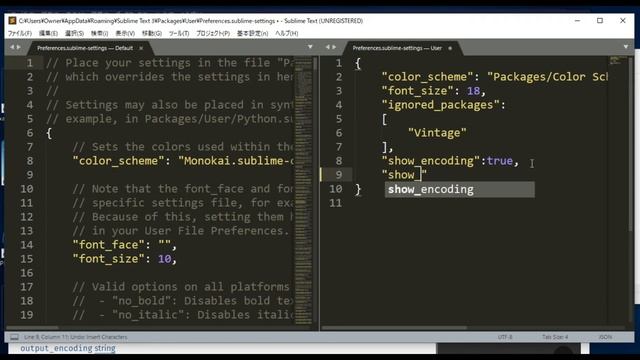Click the left pane horizontal scrollbar
The height and width of the screenshot is (360, 640).
33,328
